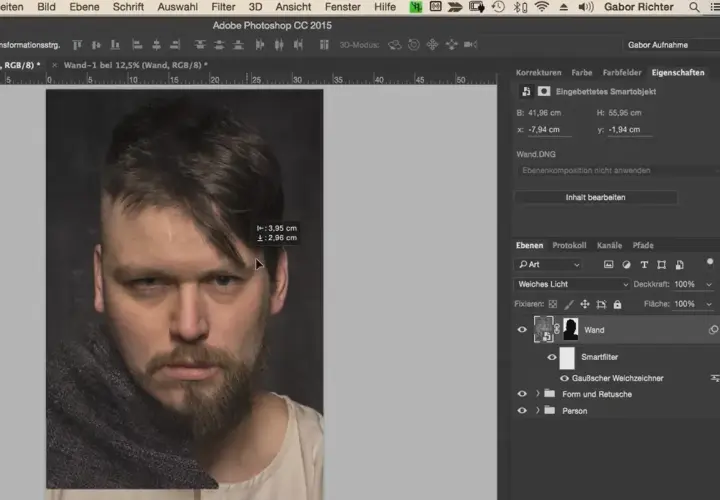Filter layers by pixel layers icon
720x500 pixels.
[608, 264]
